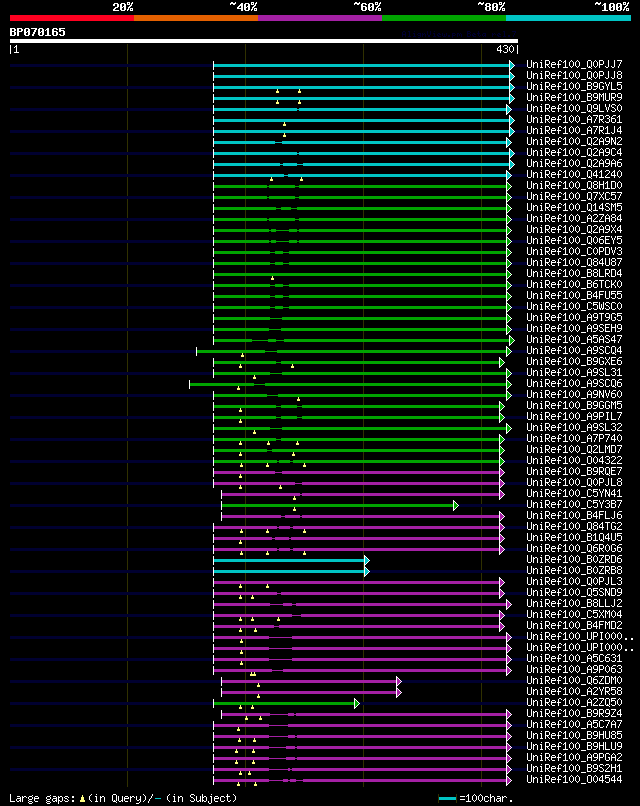Select the UniRef100_Q7XC57 label
This screenshot has height=806, width=640.
[574, 197]
